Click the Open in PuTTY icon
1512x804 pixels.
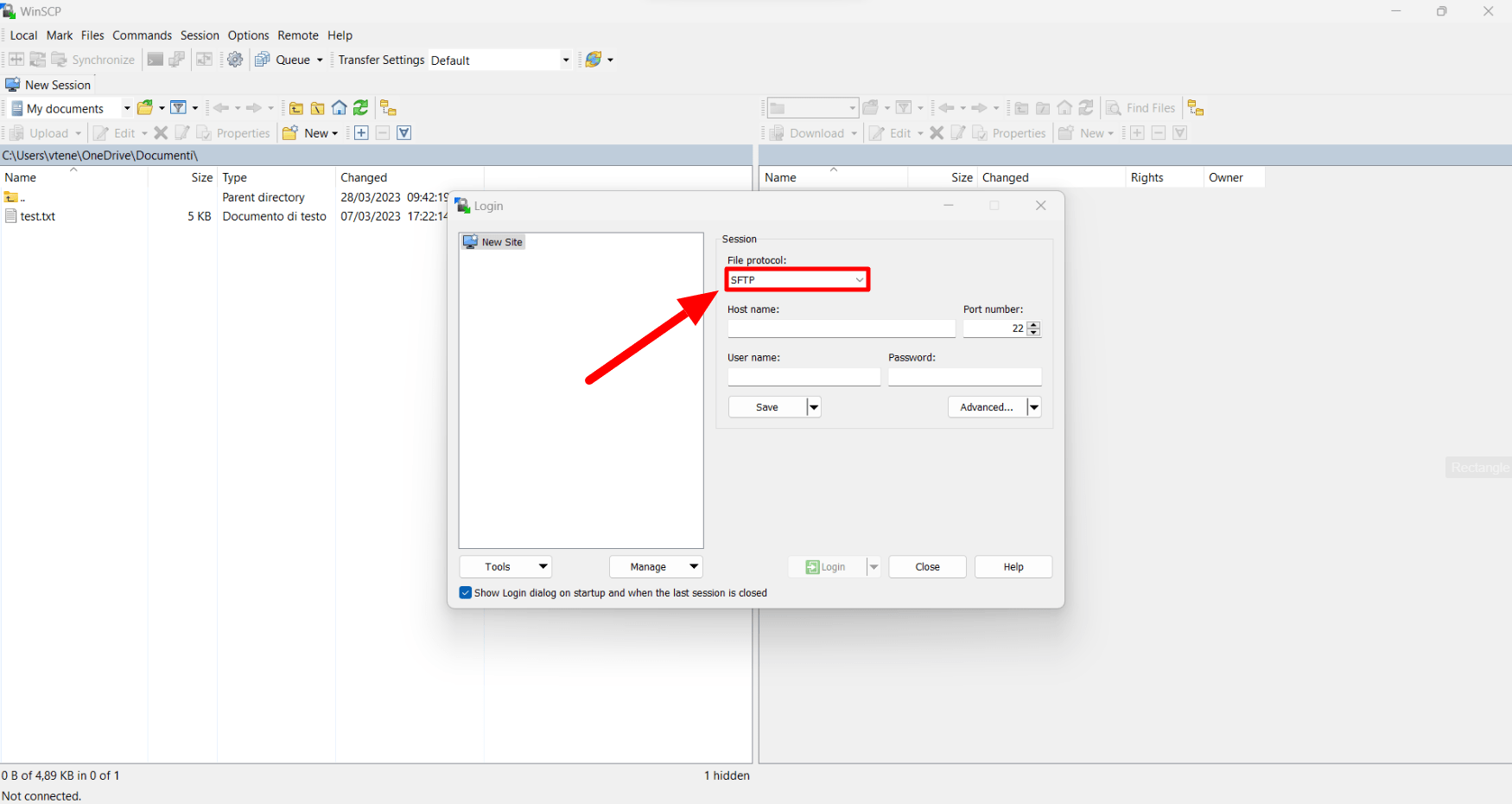pos(177,60)
